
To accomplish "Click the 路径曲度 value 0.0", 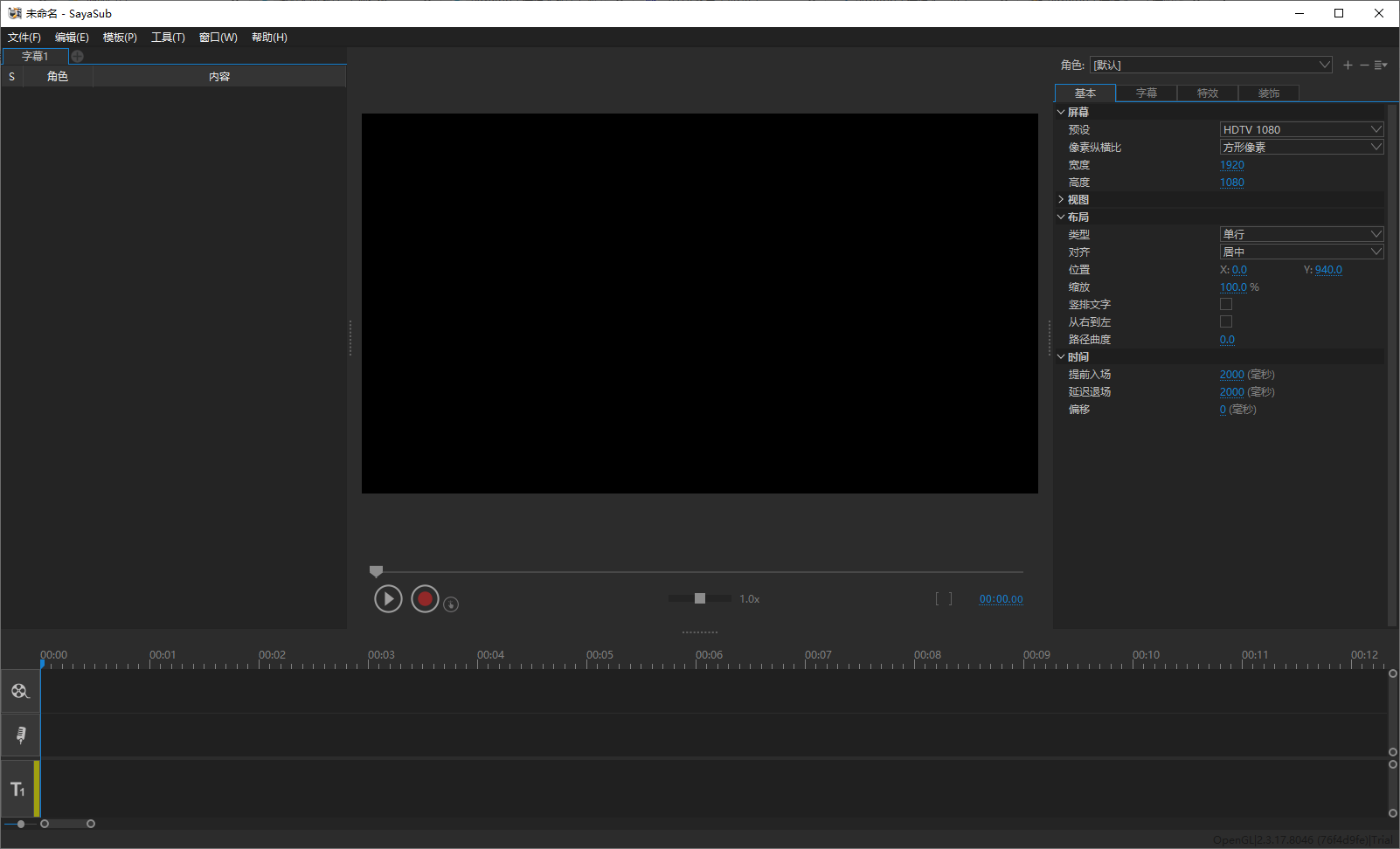I will (x=1227, y=340).
